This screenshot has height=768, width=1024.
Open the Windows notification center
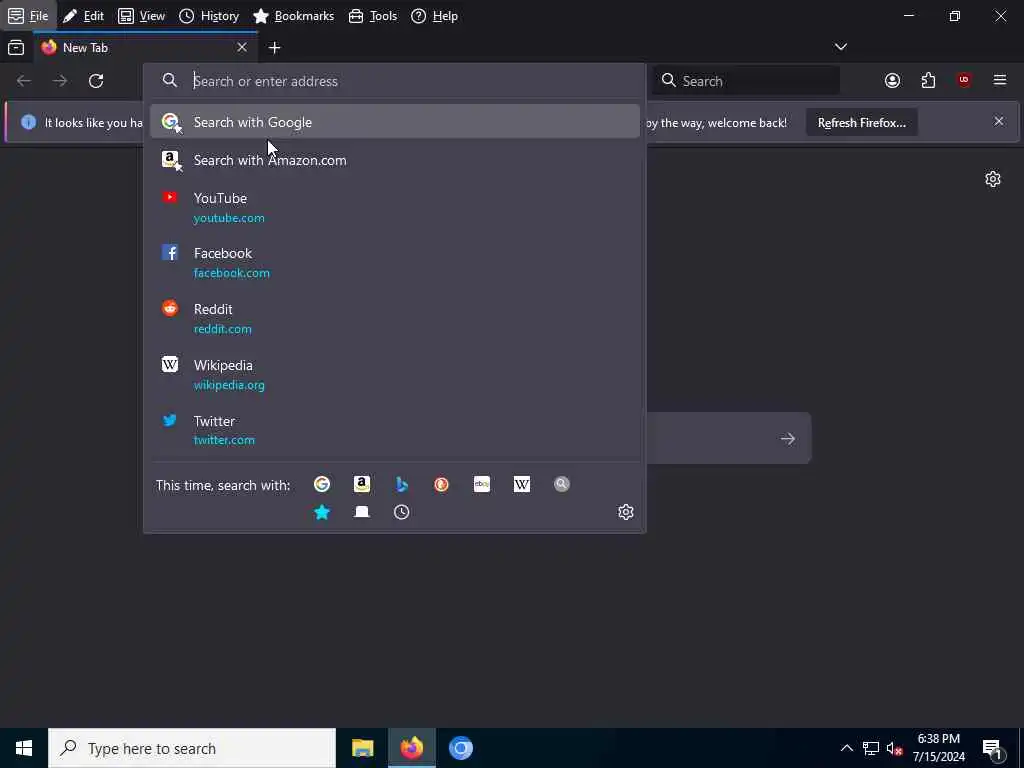click(992, 748)
